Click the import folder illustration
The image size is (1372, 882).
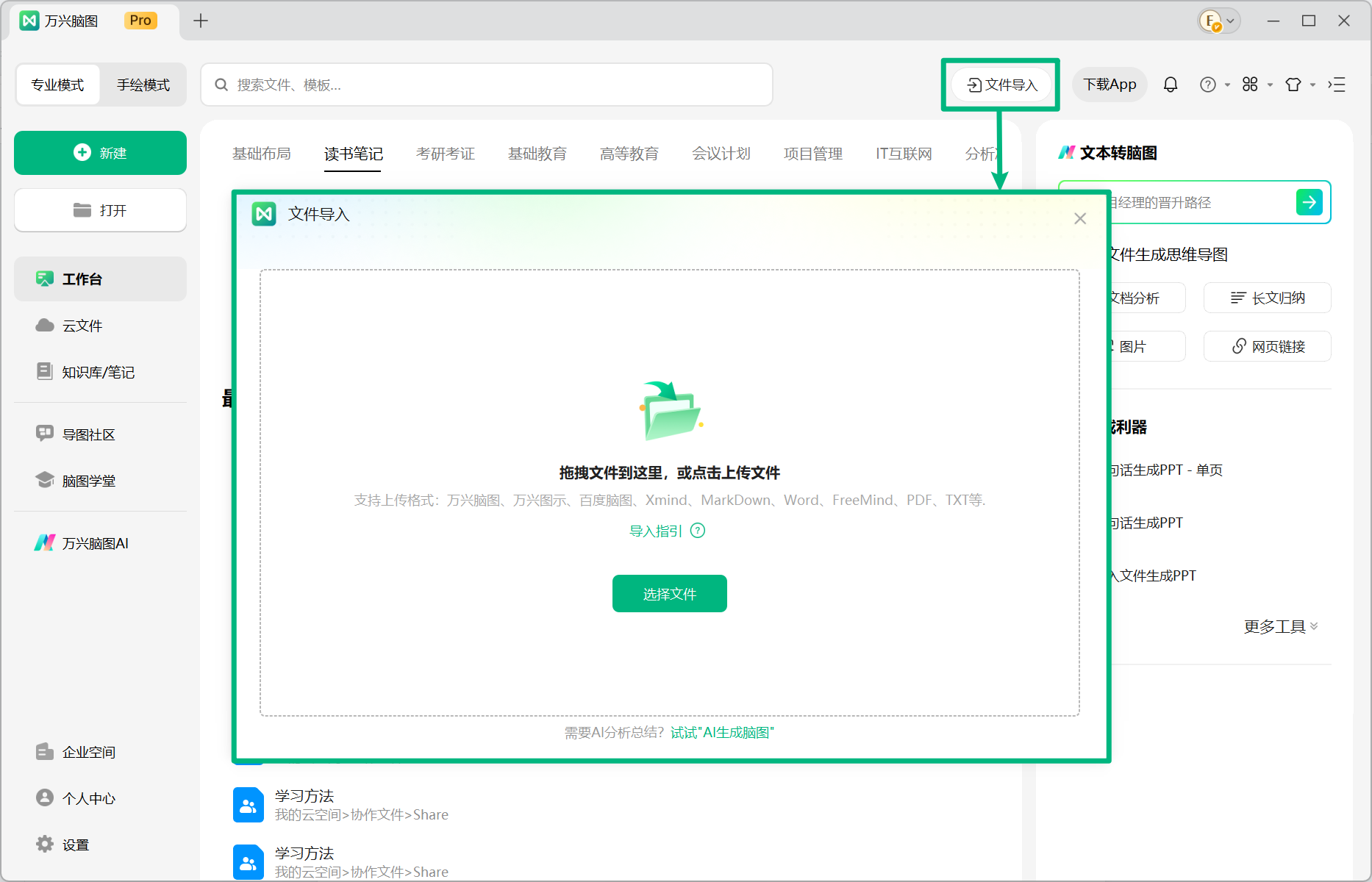coord(670,410)
